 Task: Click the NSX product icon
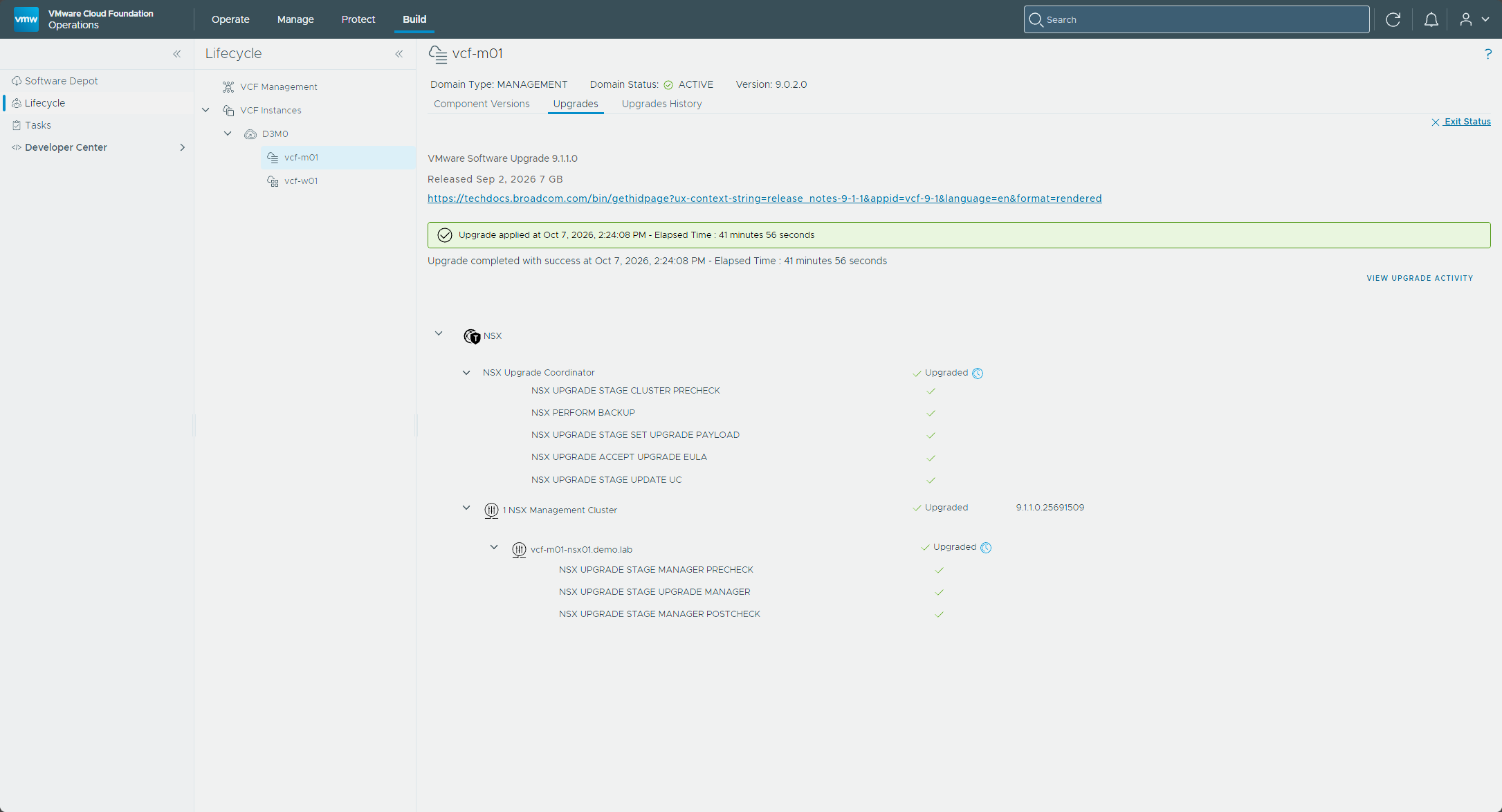click(472, 336)
